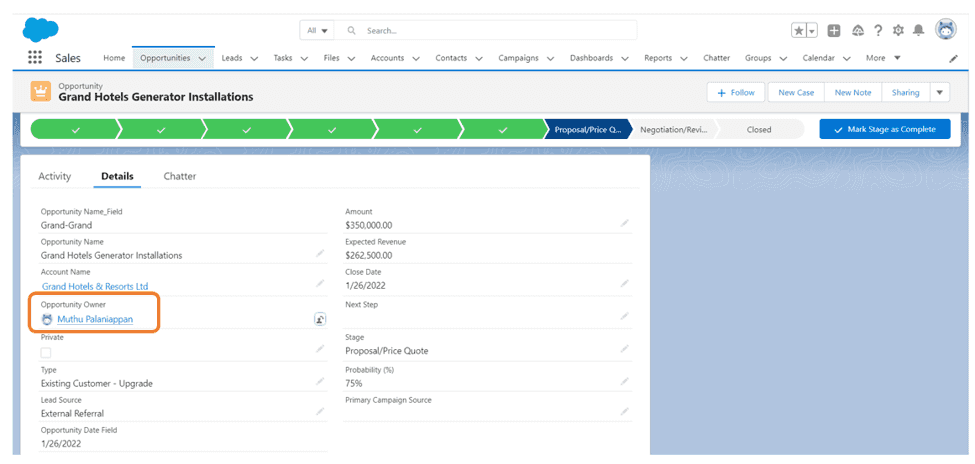Expand the Accounts tab chevron
Image resolution: width=975 pixels, height=464 pixels.
(415, 58)
